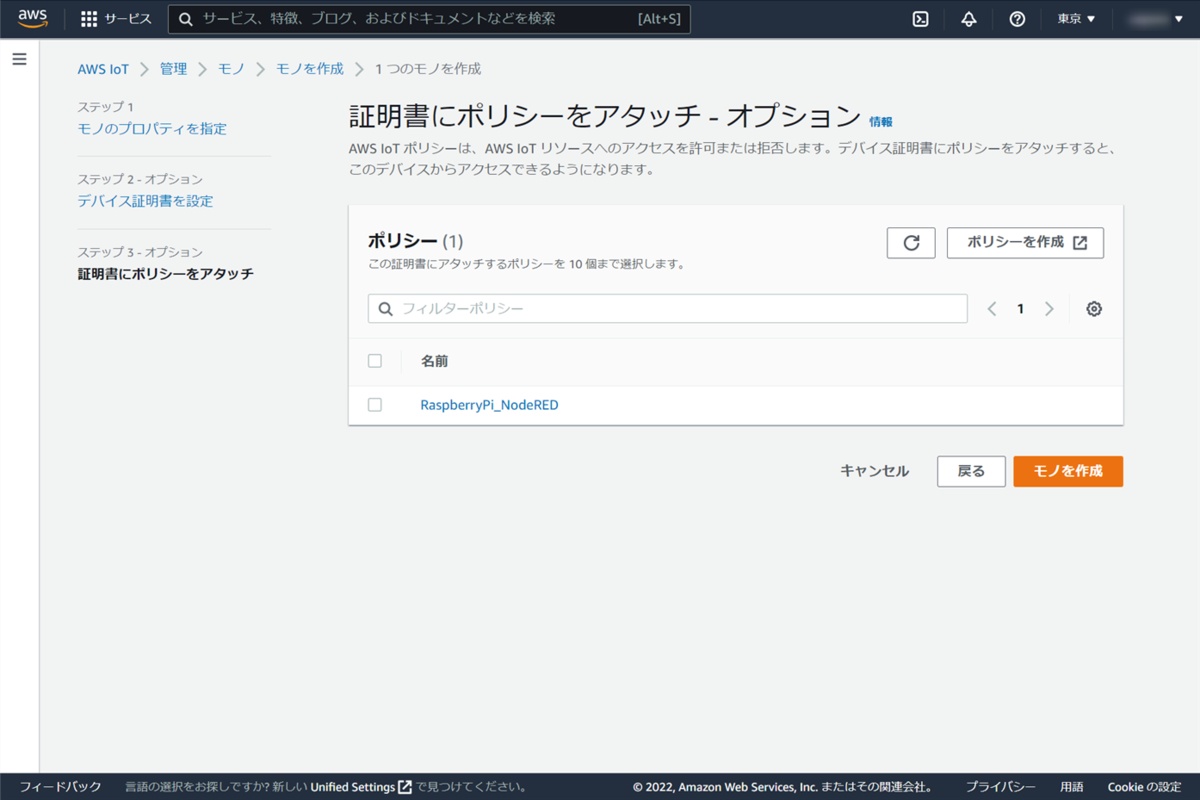Focus the フィルターポリシー search field
This screenshot has width=1200, height=800.
668,309
